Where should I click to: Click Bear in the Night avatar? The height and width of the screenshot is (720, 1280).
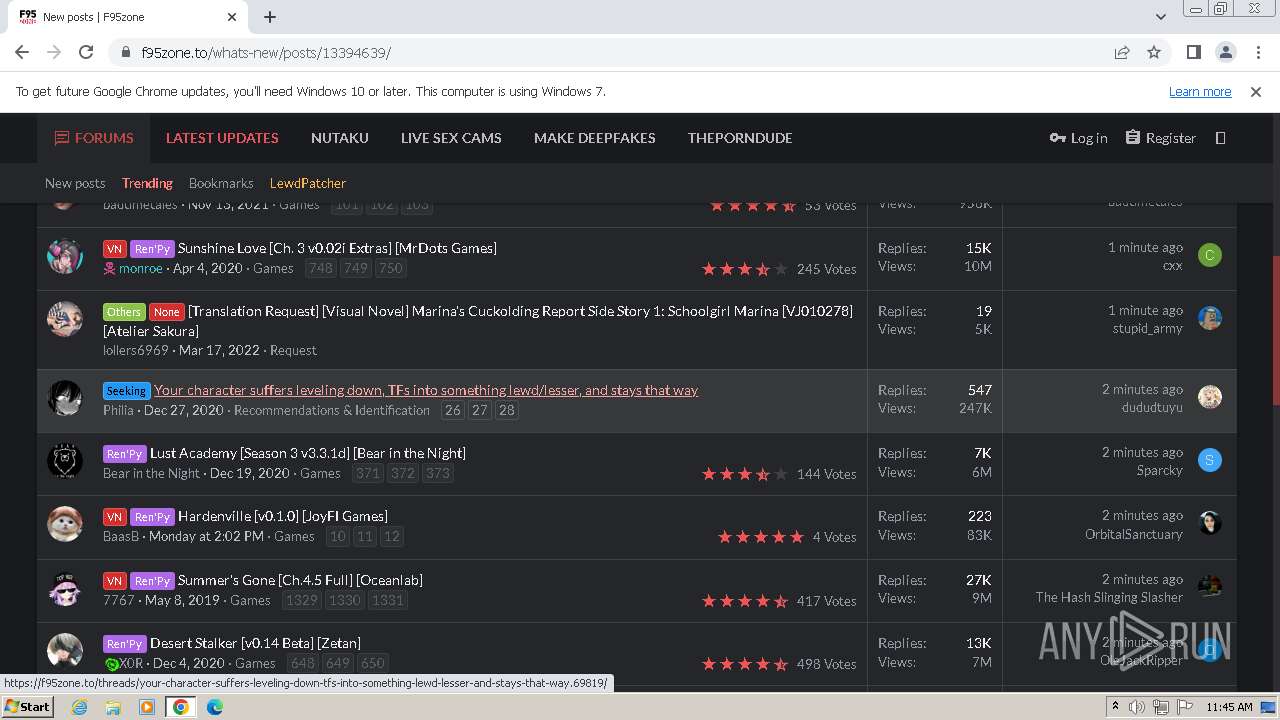click(65, 461)
